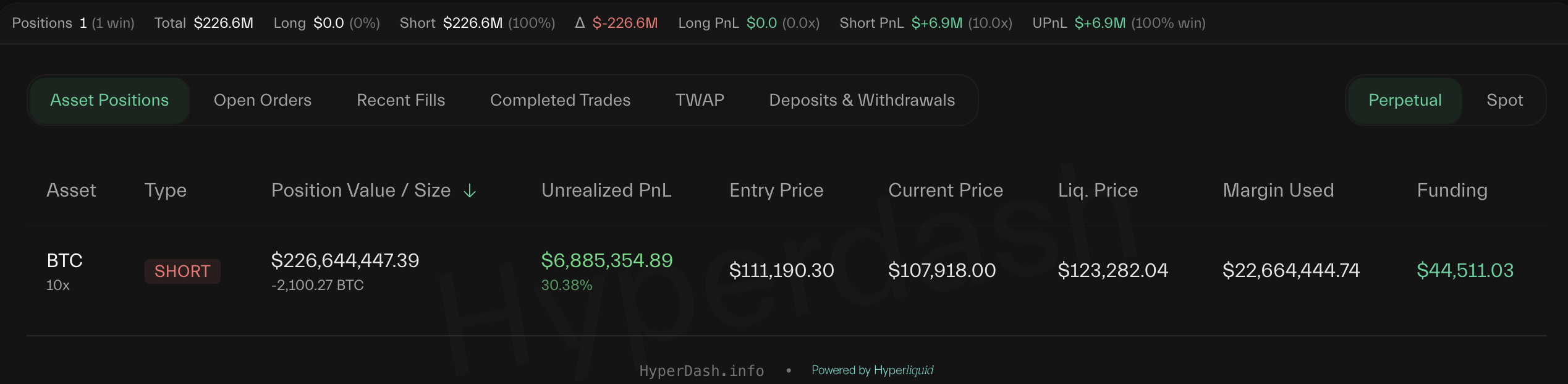The image size is (1568, 384).
Task: Select the TWAP tab
Action: [700, 100]
